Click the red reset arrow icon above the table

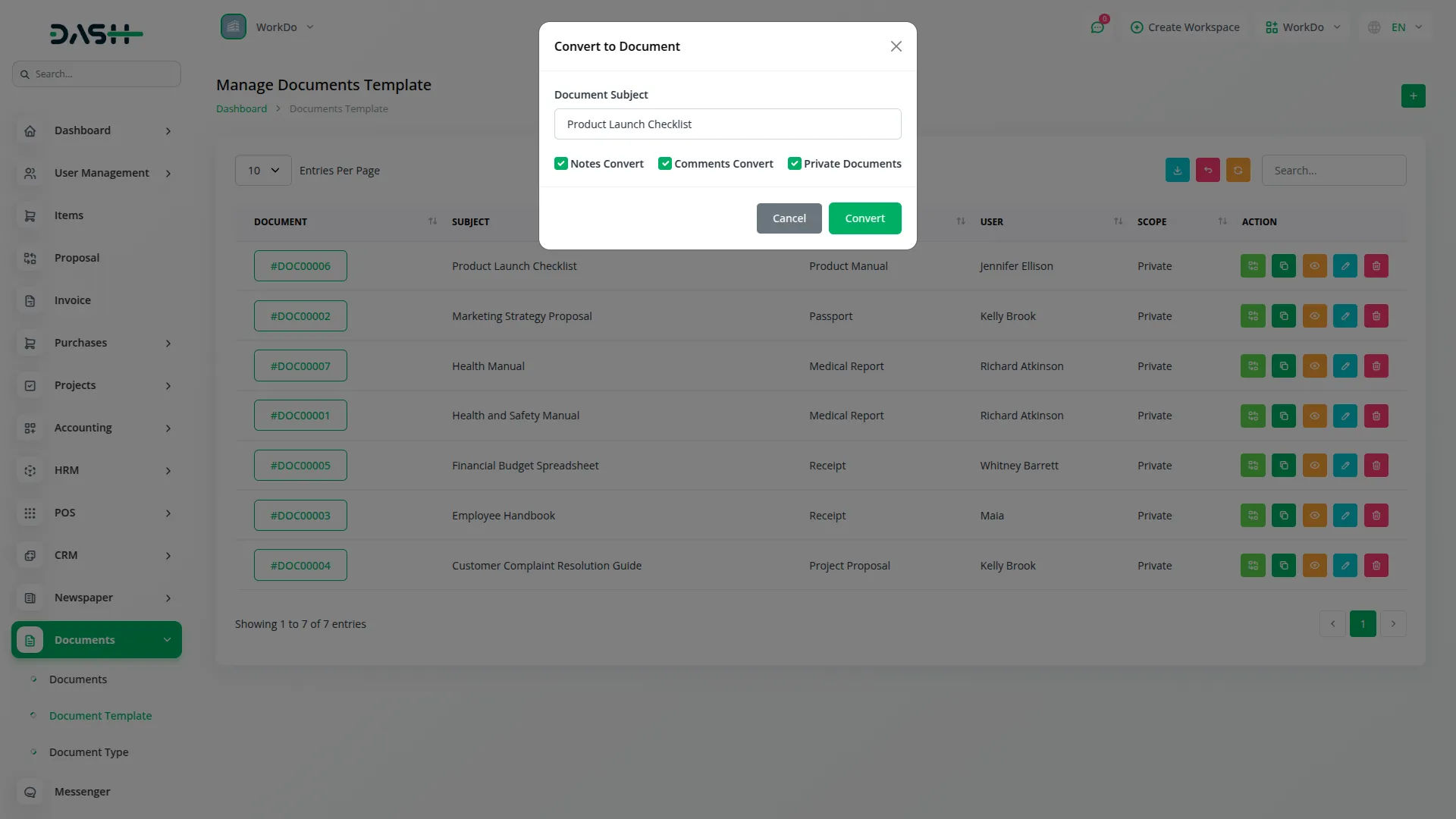1207,170
